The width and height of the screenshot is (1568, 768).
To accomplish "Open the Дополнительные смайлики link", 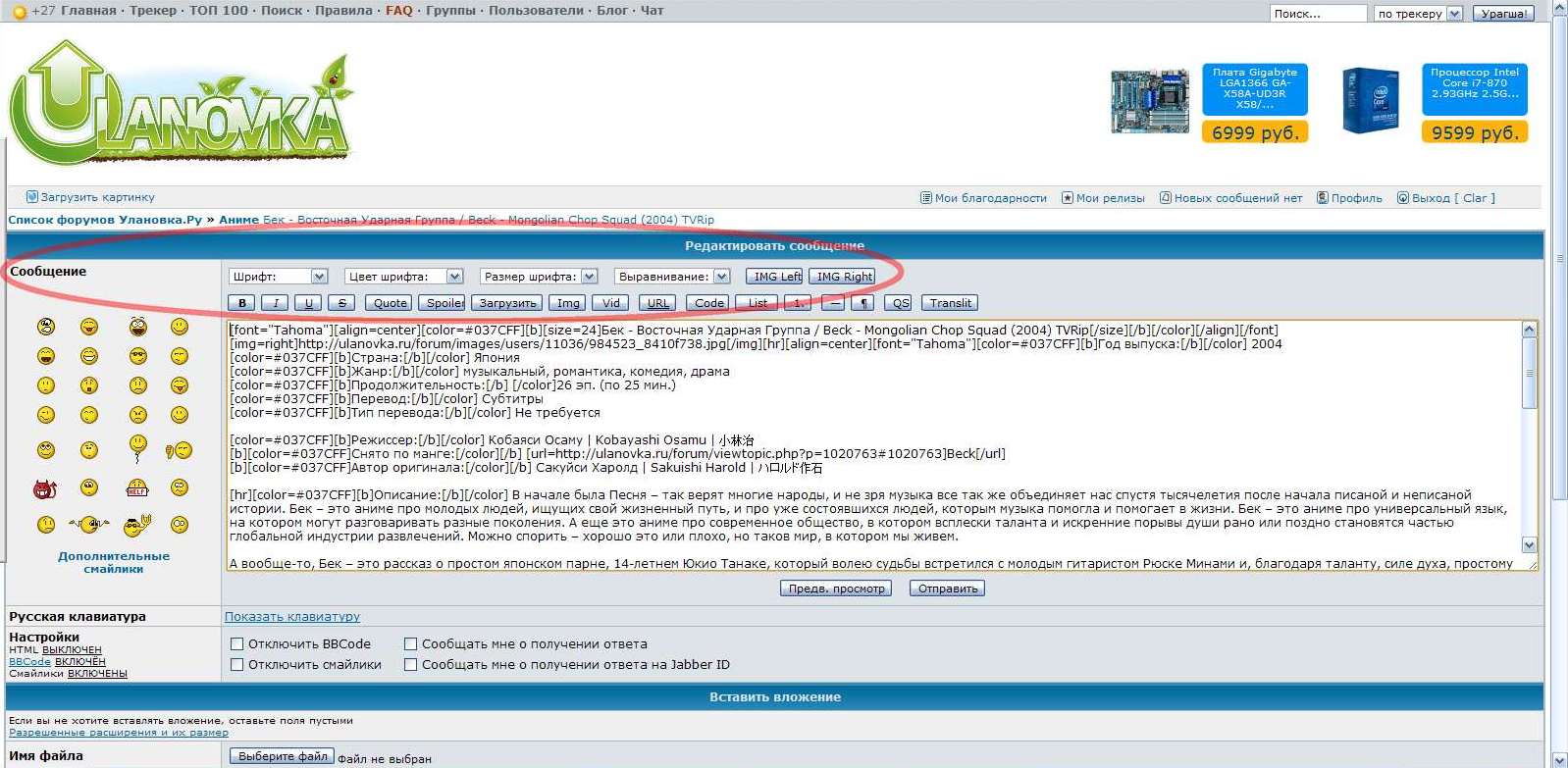I will tap(114, 562).
